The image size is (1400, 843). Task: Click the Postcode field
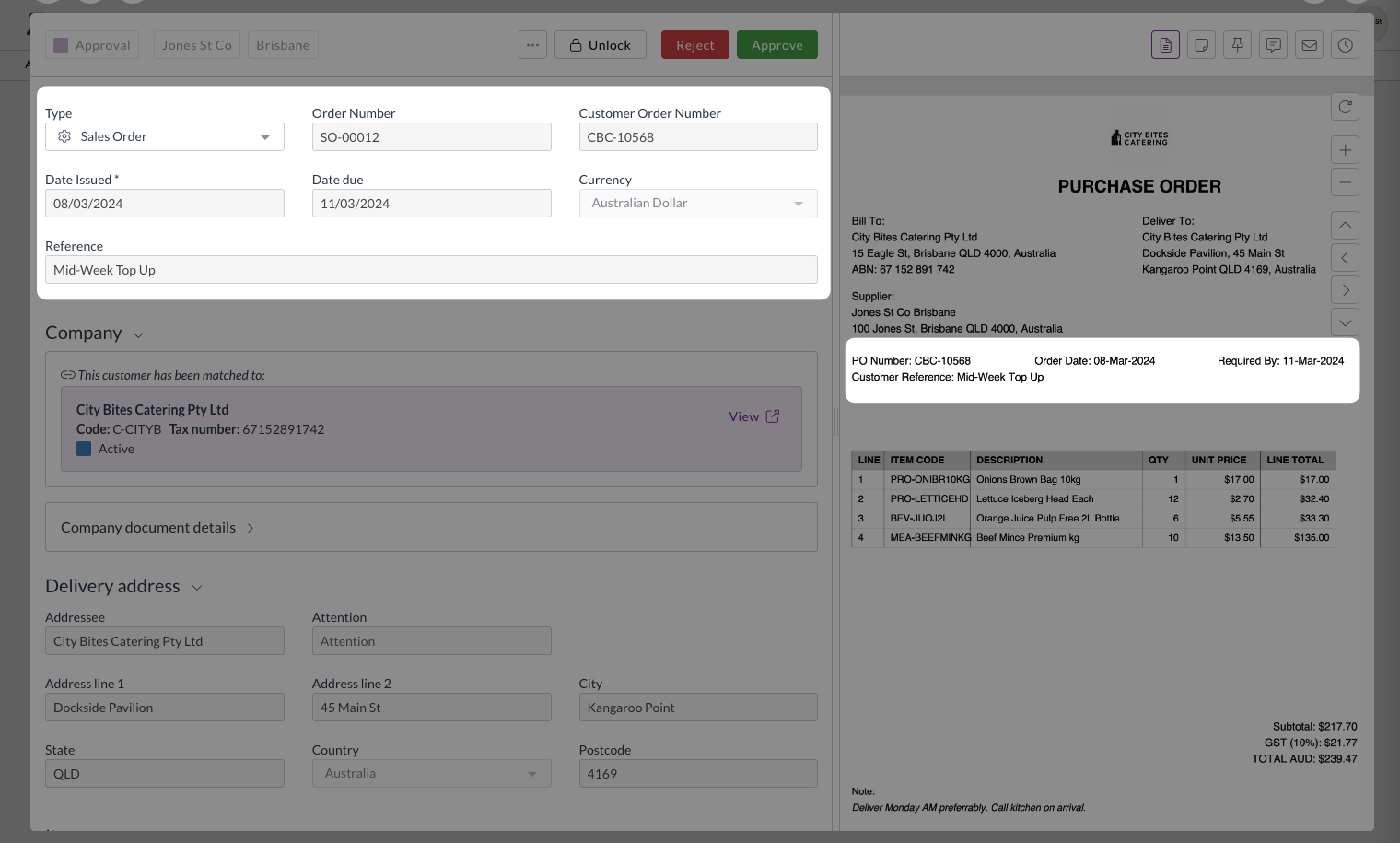point(698,774)
